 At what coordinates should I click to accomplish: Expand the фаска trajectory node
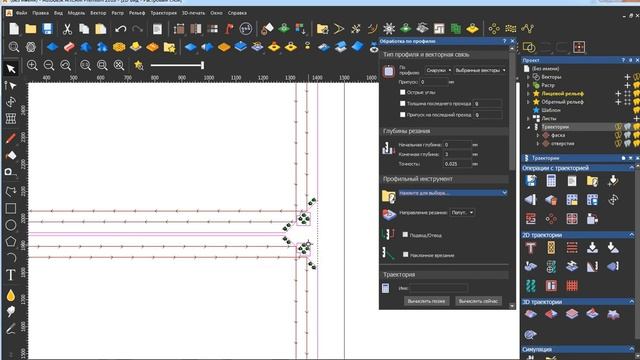click(538, 135)
